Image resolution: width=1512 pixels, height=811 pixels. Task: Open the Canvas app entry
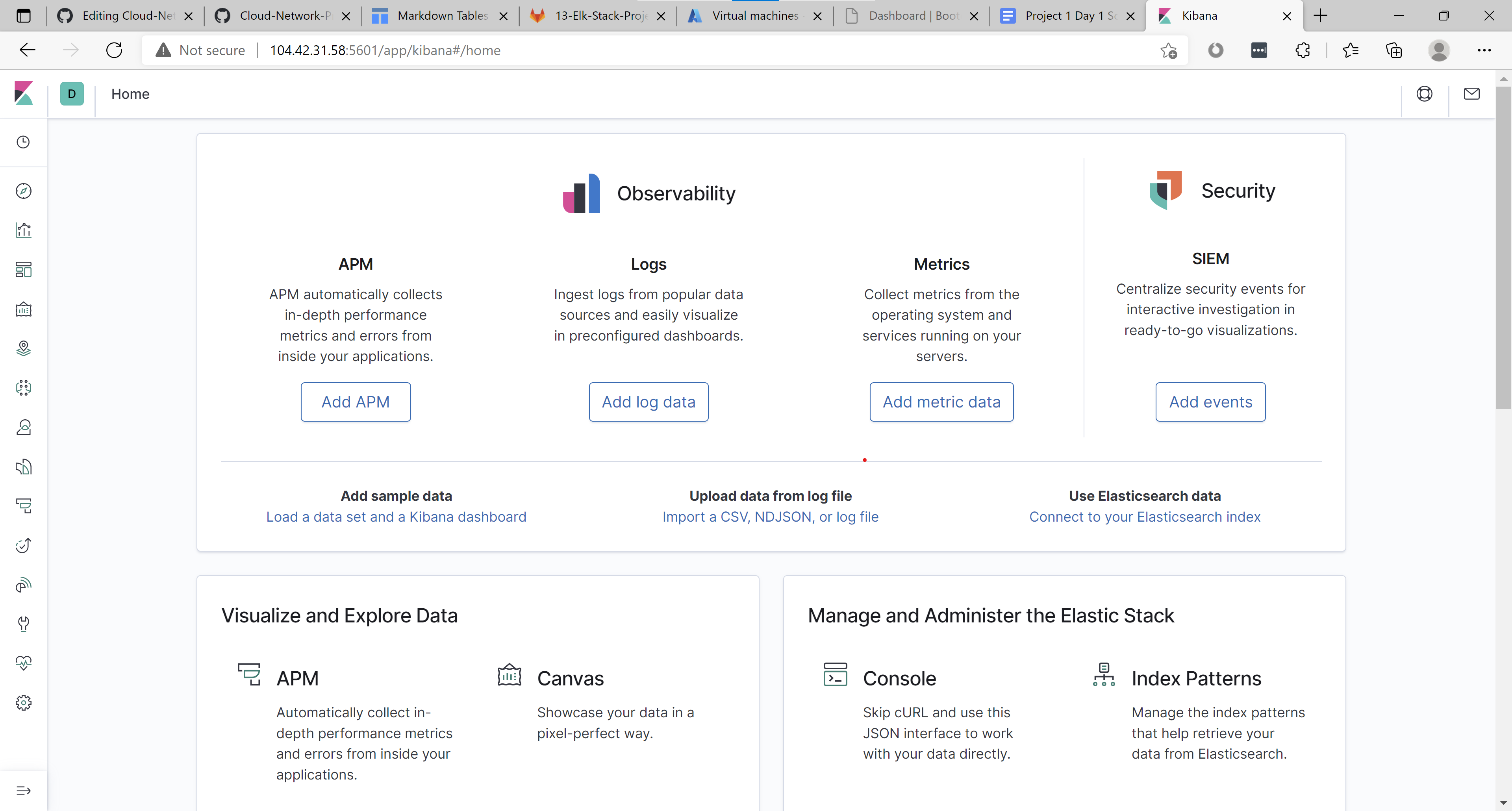pos(570,678)
